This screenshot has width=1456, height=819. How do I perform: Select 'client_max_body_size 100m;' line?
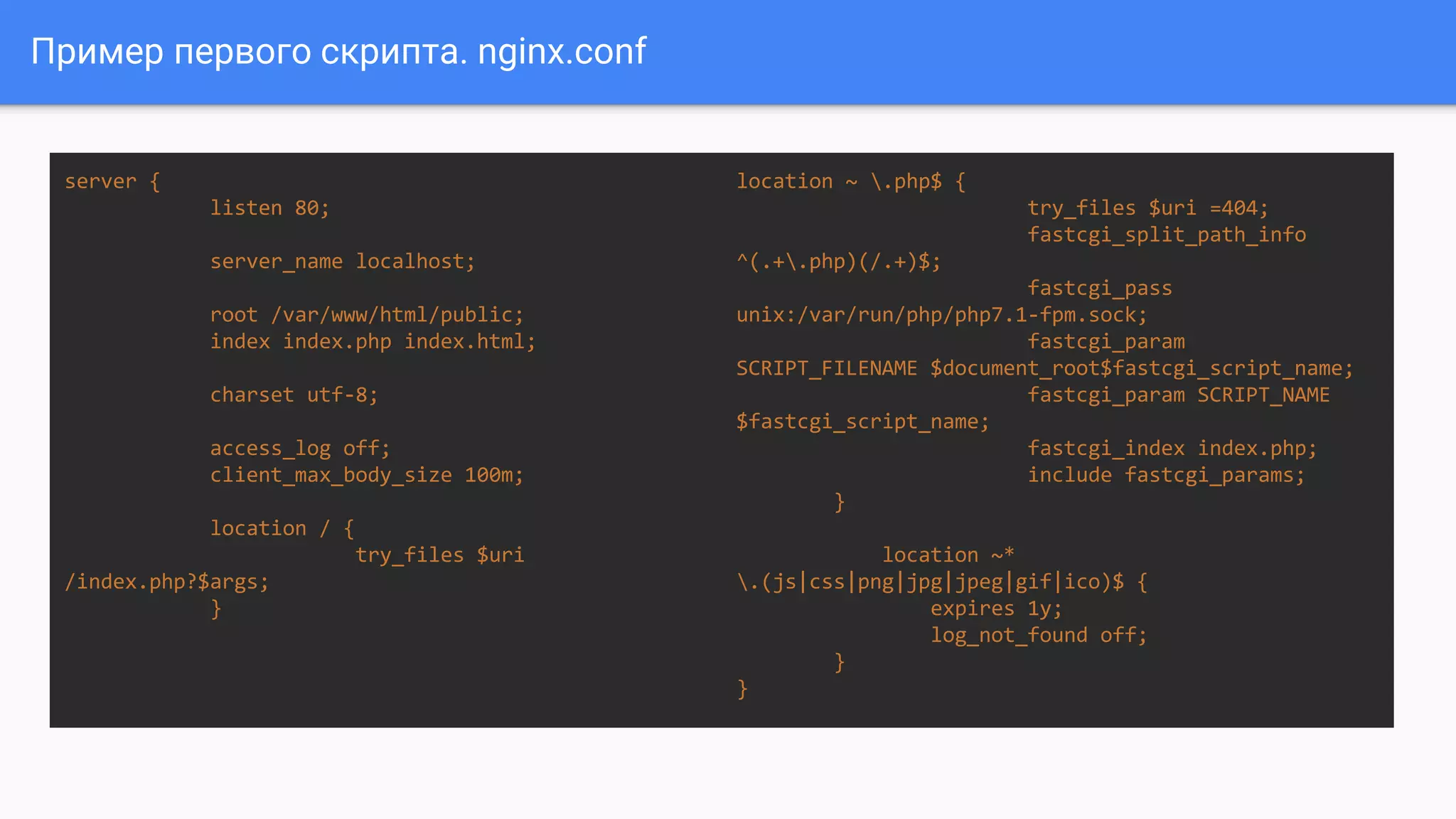tap(367, 475)
